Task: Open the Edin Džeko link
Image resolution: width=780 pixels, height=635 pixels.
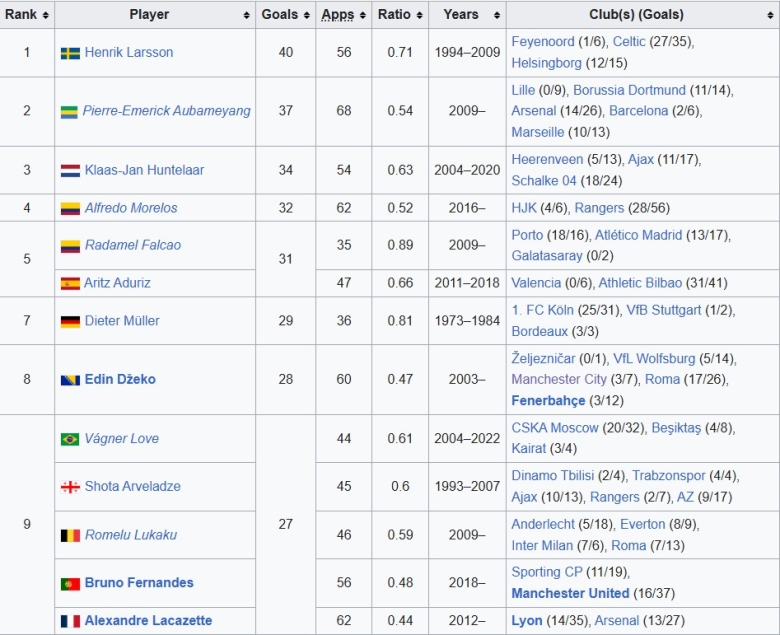Action: (120, 379)
